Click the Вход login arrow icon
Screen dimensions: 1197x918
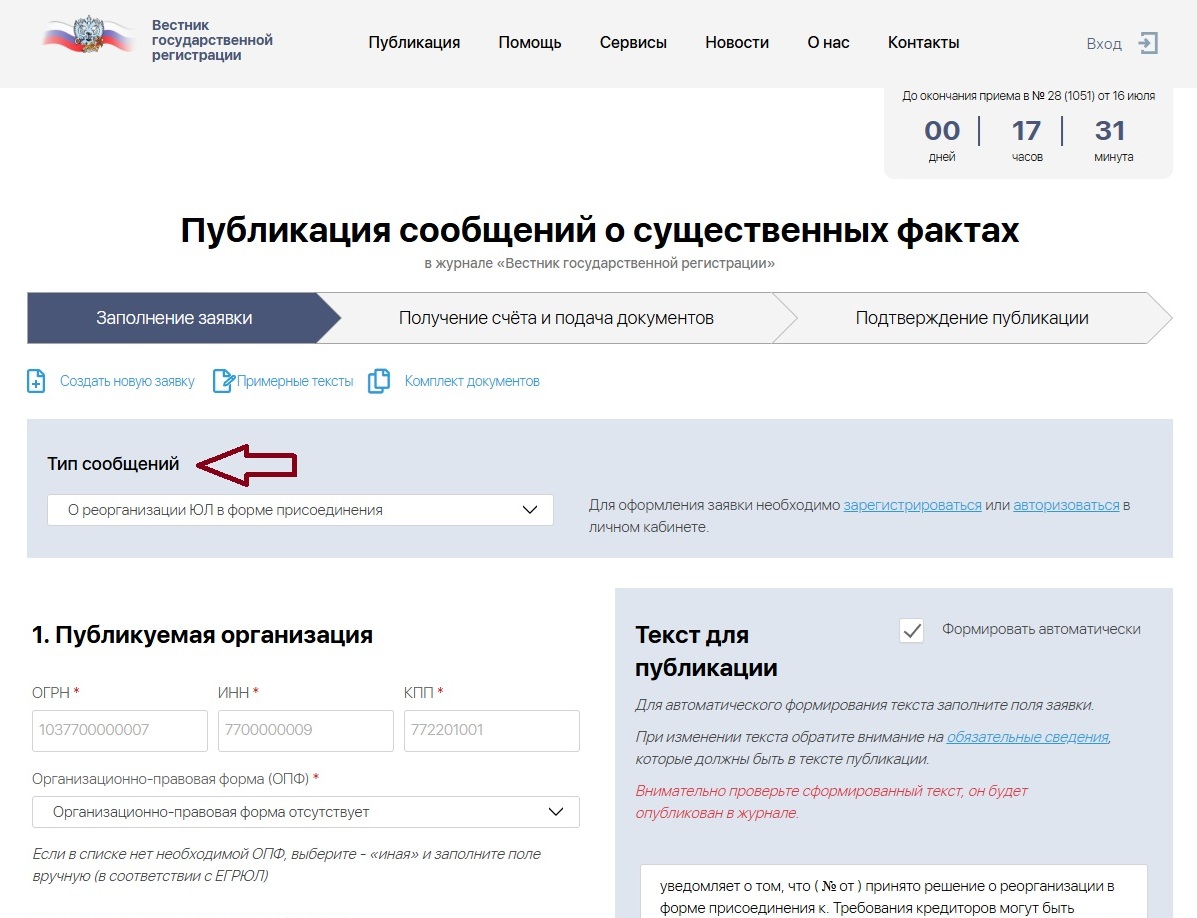(1146, 42)
